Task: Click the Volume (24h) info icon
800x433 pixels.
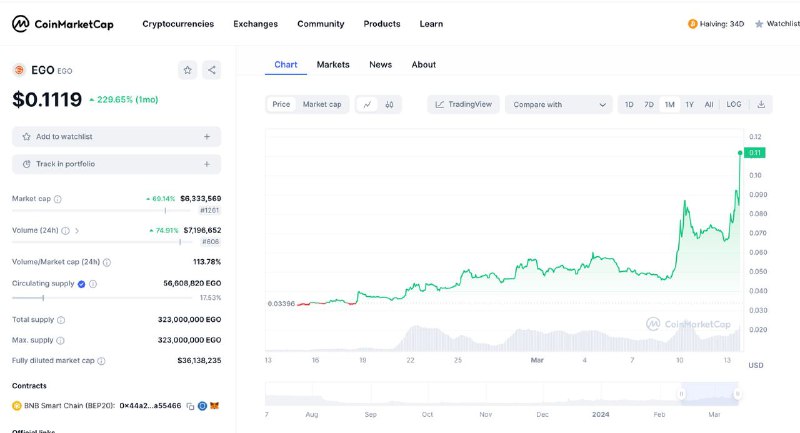Action: [x=65, y=231]
